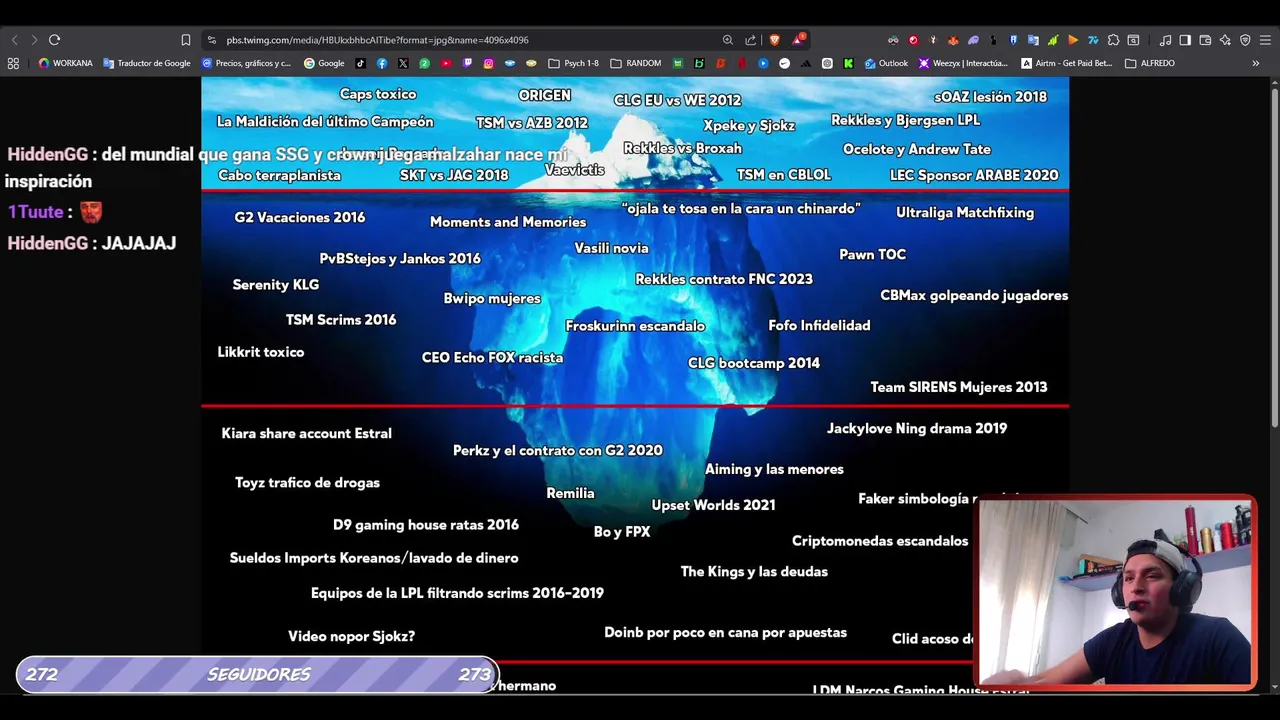Image resolution: width=1280 pixels, height=720 pixels.
Task: Open Brave Shields lion icon
Action: pos(774,40)
